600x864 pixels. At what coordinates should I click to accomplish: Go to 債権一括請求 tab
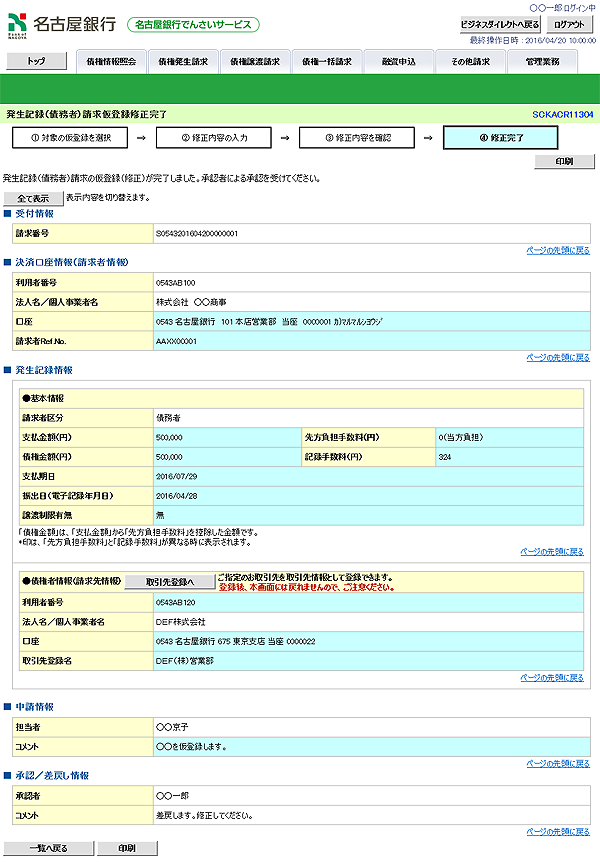327,62
